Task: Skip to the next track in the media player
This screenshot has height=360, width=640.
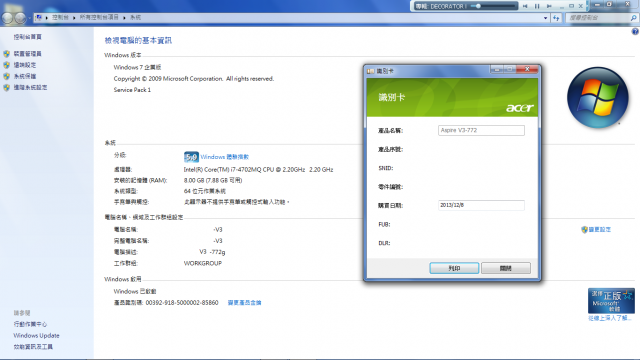Action: (x=549, y=6)
